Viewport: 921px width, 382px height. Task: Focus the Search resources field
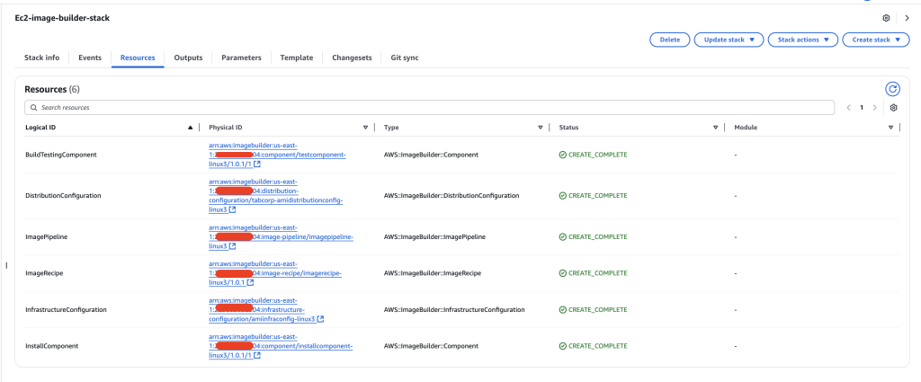pos(429,108)
